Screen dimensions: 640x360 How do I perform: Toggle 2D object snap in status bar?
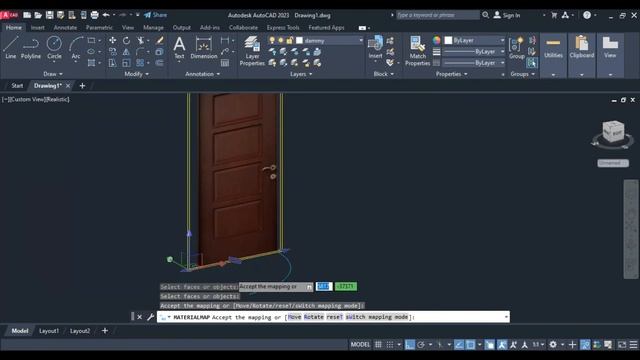470,345
